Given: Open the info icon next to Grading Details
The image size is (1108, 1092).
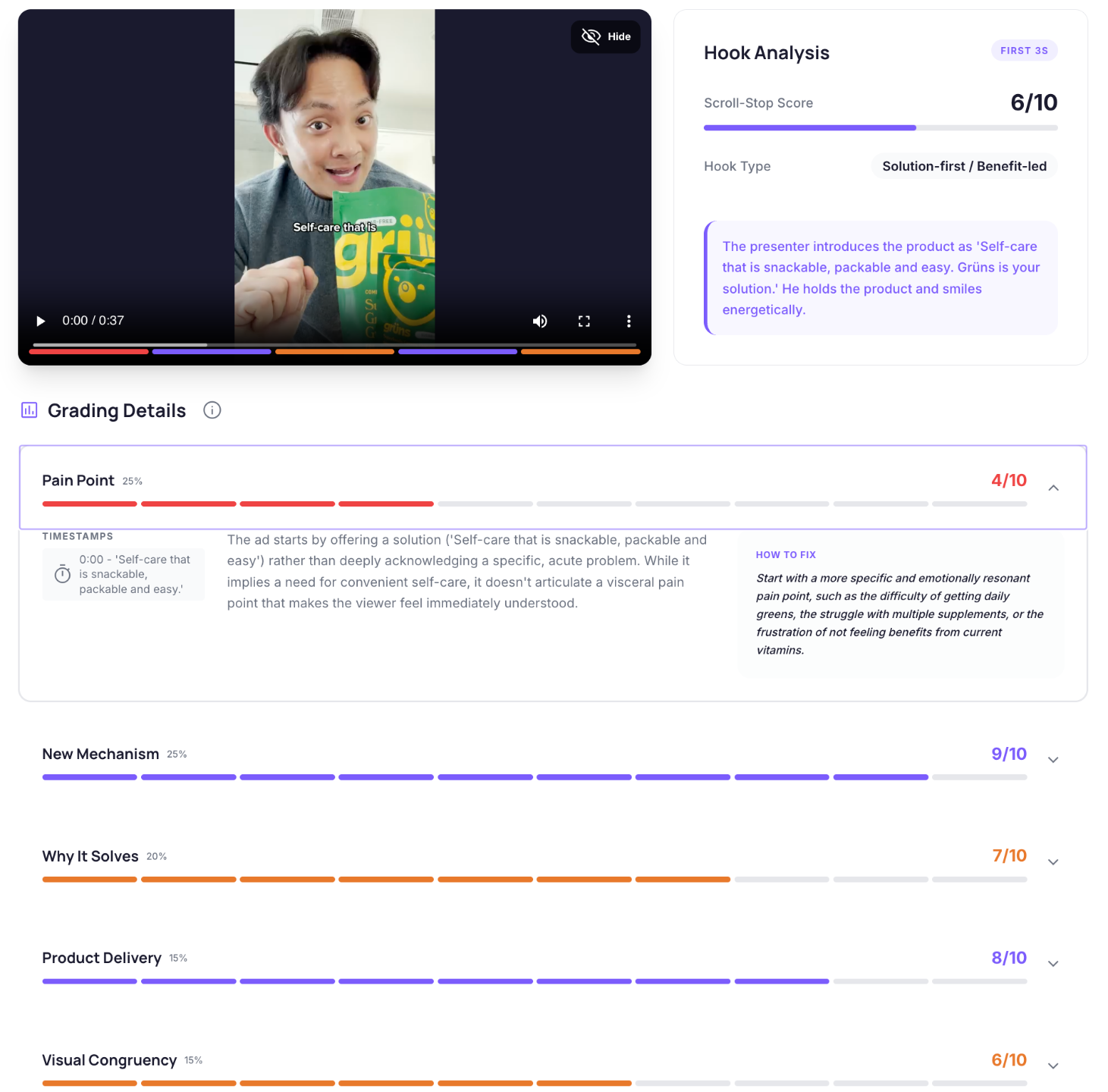Looking at the screenshot, I should (x=212, y=410).
